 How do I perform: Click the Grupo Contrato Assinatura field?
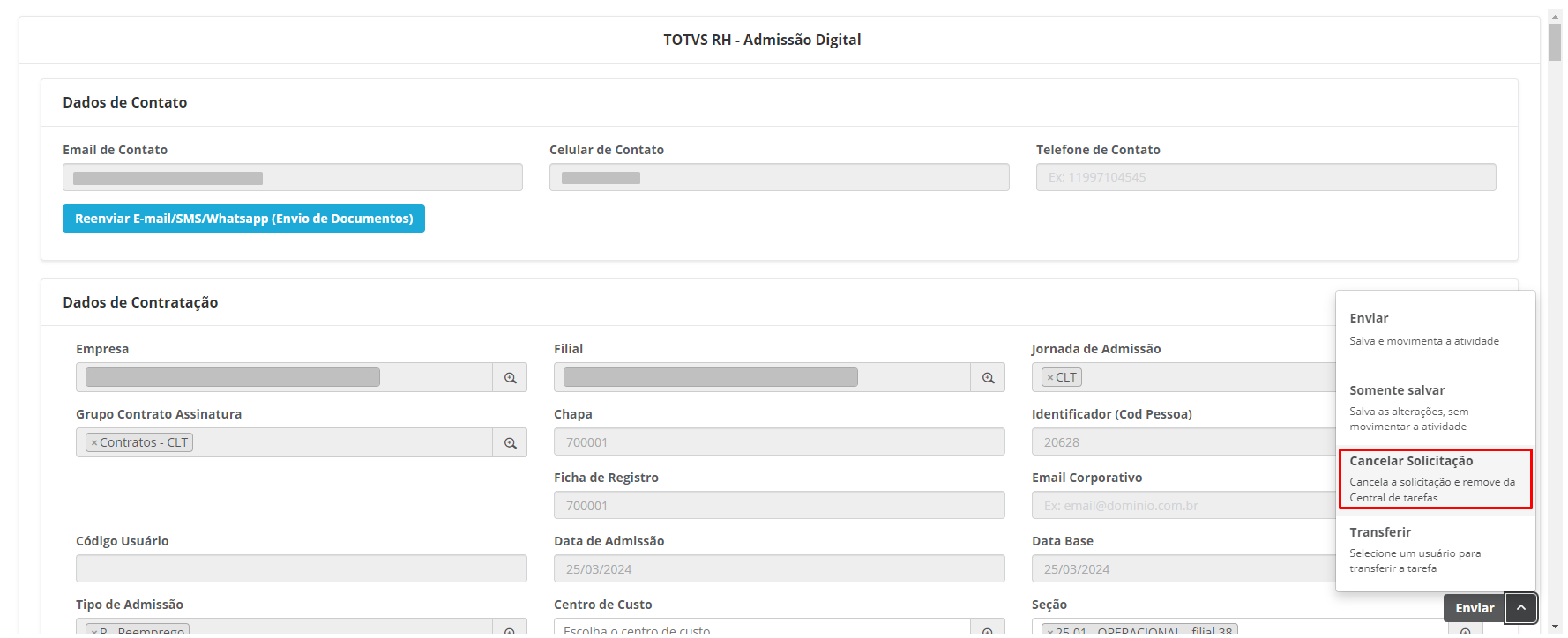coord(284,442)
